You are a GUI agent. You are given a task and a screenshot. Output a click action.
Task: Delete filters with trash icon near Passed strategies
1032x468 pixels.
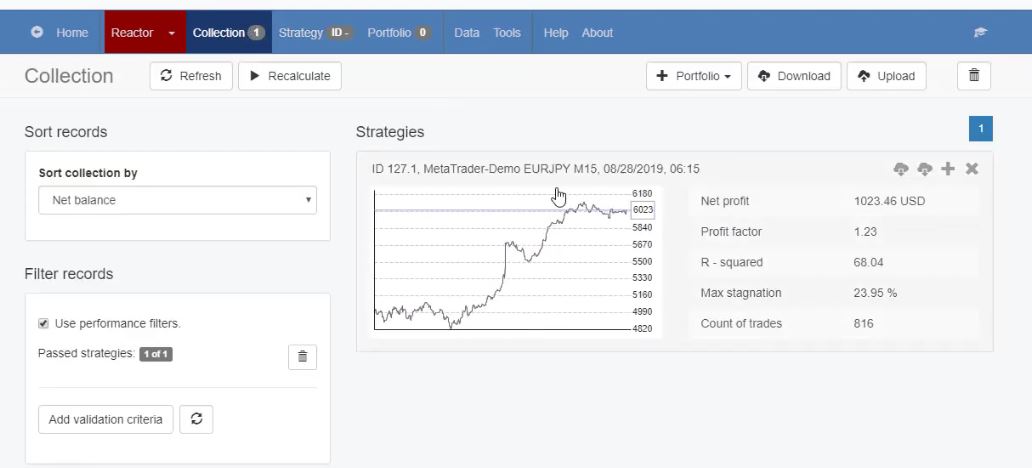pyautogui.click(x=302, y=356)
